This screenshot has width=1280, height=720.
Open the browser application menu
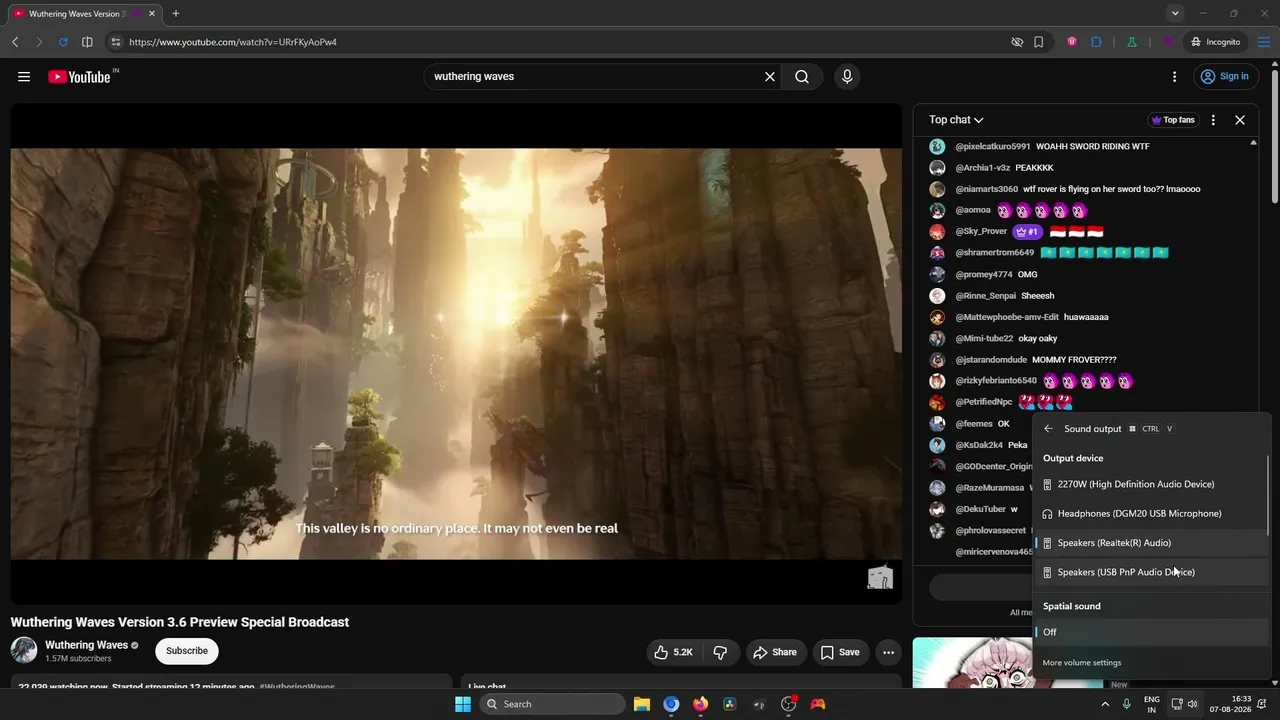coord(1264,42)
